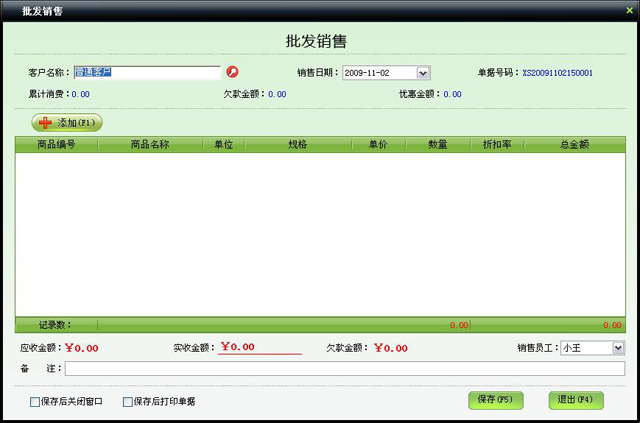Enable 保存后关闭窗口 checkbox

pos(36,402)
